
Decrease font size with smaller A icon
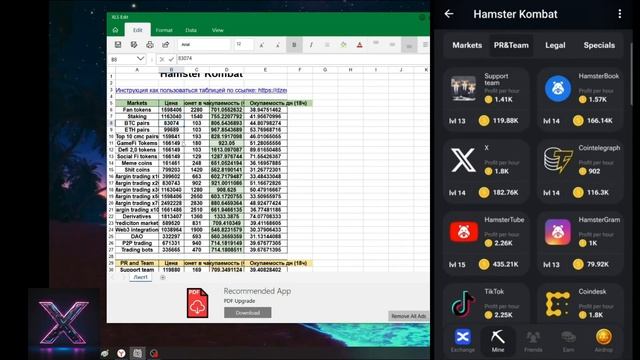pyautogui.click(x=278, y=45)
